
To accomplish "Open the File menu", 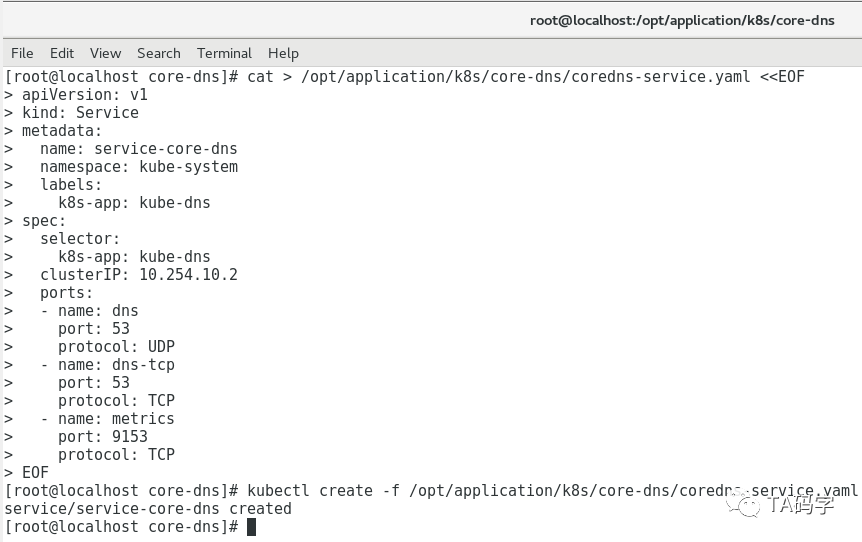I will click(x=22, y=53).
